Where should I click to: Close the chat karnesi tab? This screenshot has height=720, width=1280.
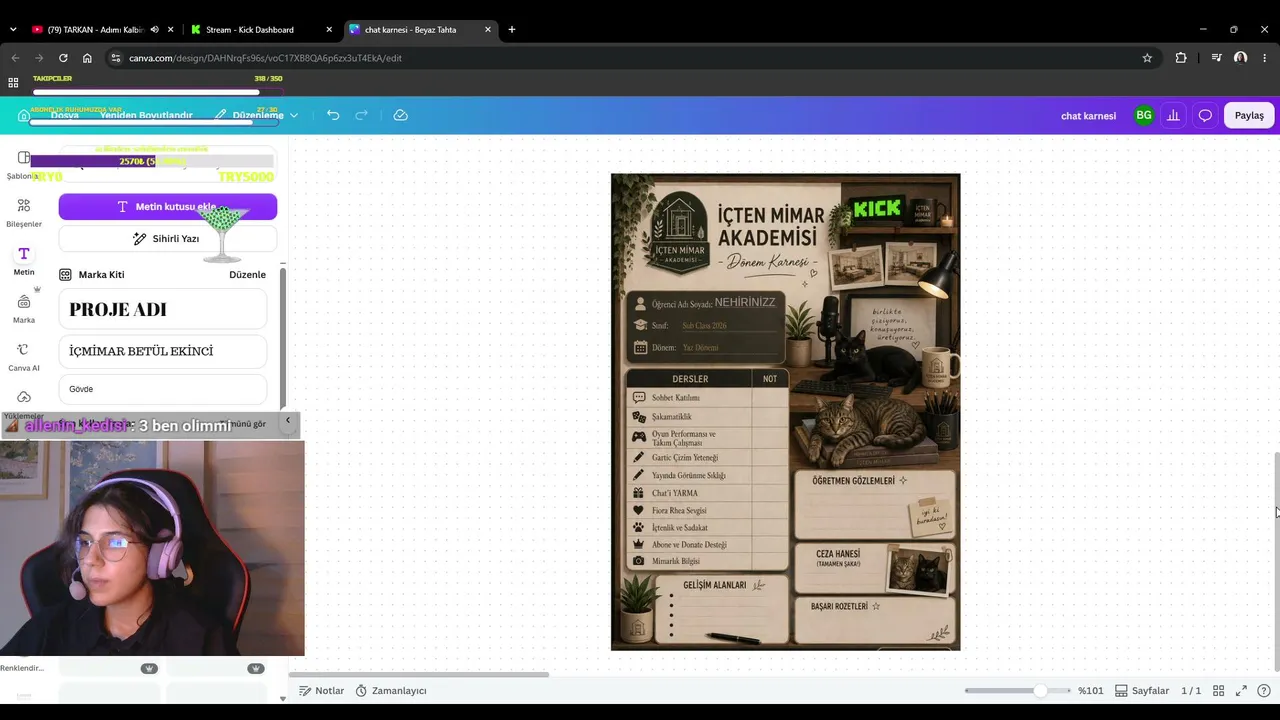click(x=488, y=29)
